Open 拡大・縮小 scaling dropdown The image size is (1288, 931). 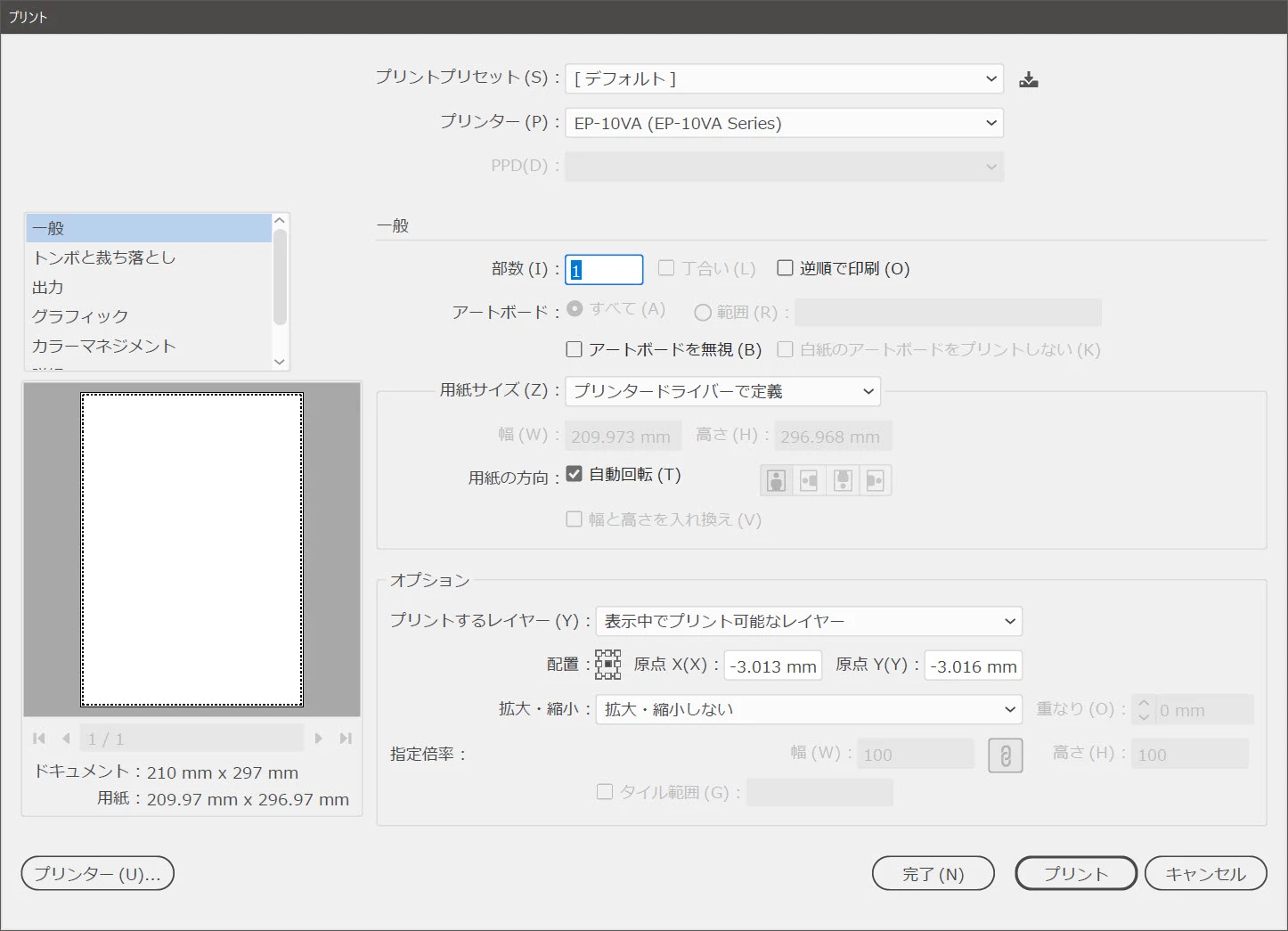coord(809,709)
